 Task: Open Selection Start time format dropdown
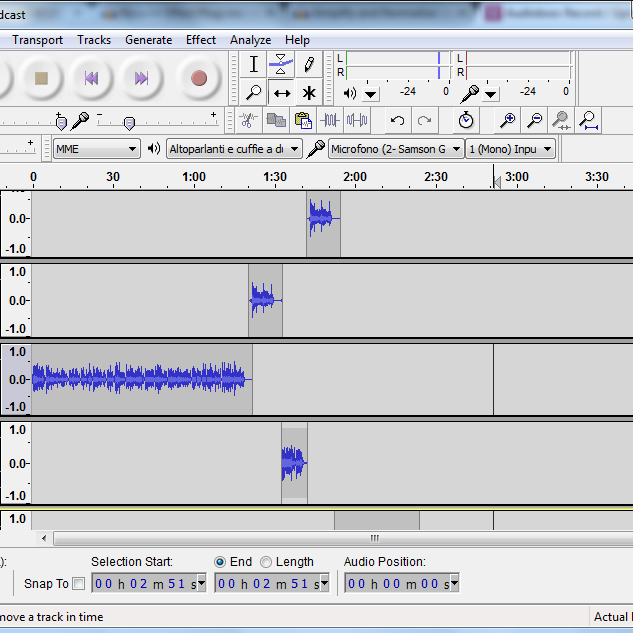pos(201,583)
